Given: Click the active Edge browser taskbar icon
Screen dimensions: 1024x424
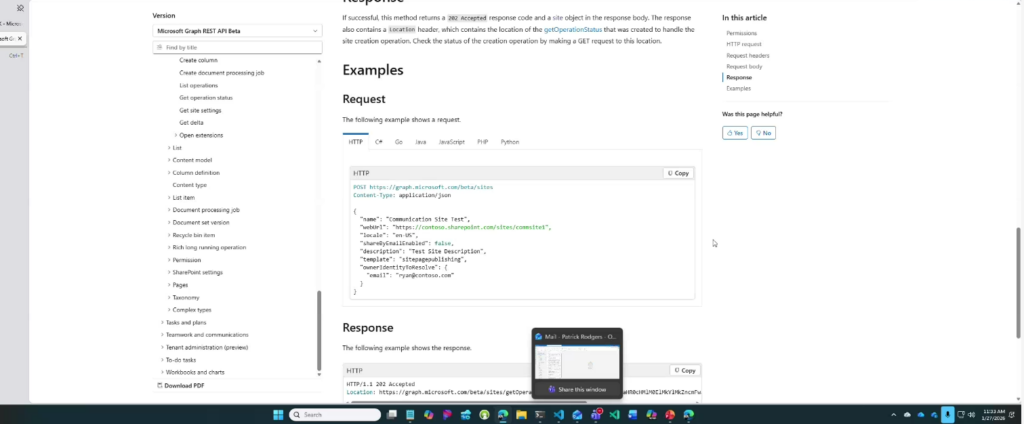Looking at the screenshot, I should [503, 415].
